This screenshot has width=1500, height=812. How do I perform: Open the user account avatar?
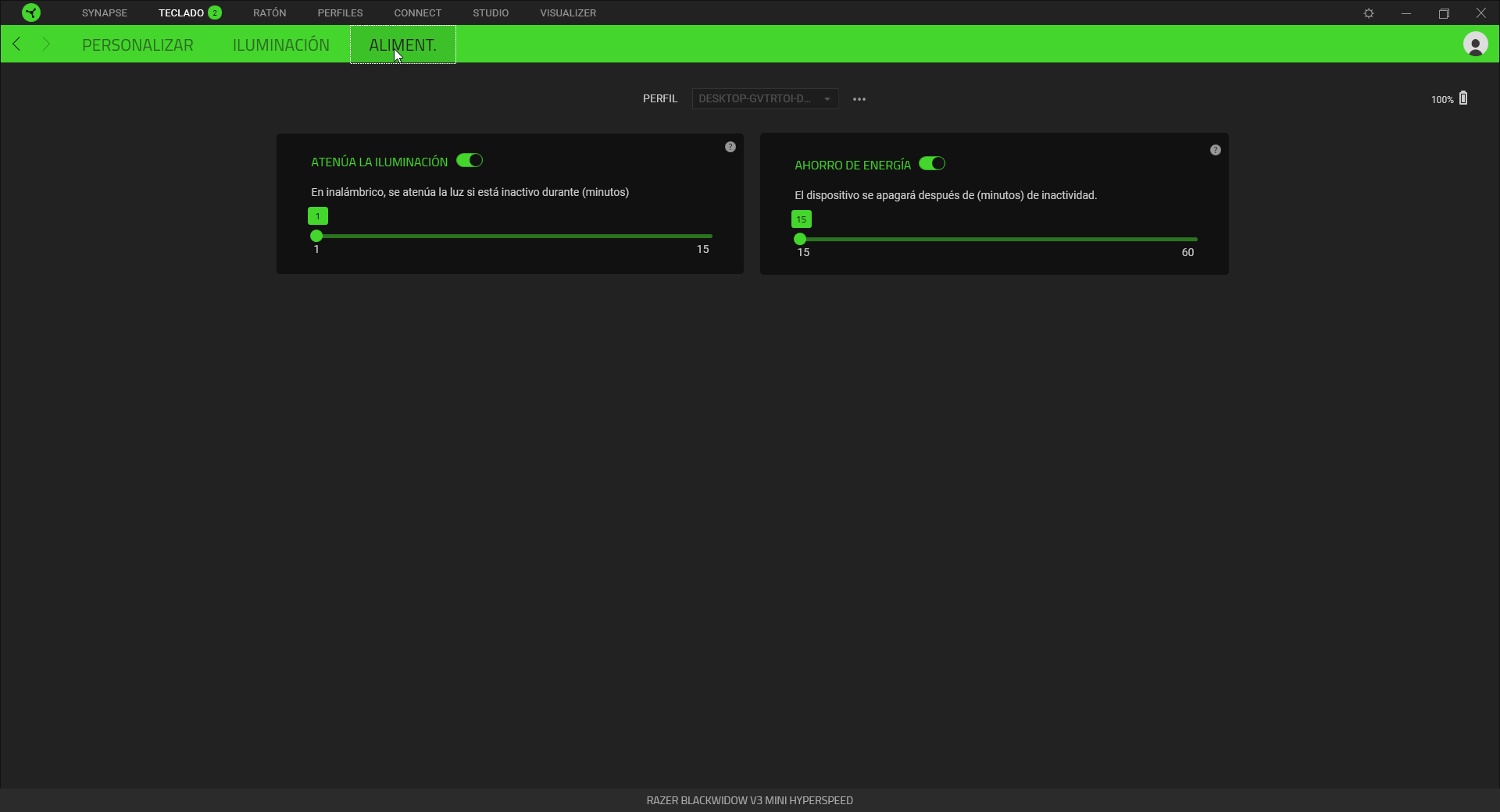click(x=1475, y=45)
